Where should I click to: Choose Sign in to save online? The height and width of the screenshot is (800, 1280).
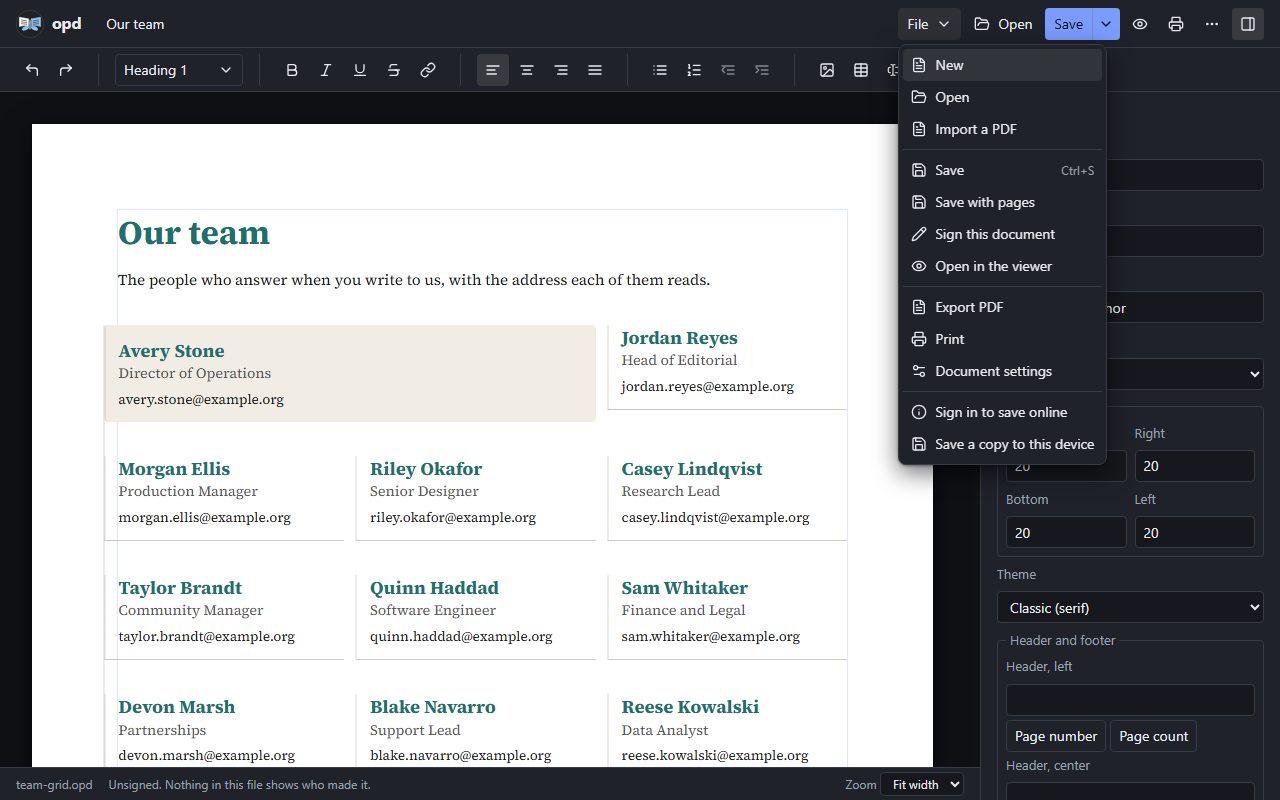click(x=1002, y=412)
